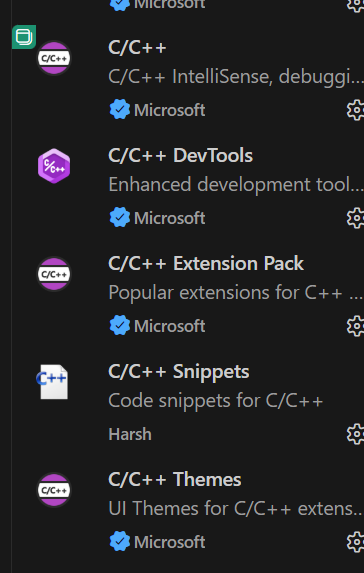Click the C/C++ Snippets file icon
364x573 pixels.
[53, 382]
